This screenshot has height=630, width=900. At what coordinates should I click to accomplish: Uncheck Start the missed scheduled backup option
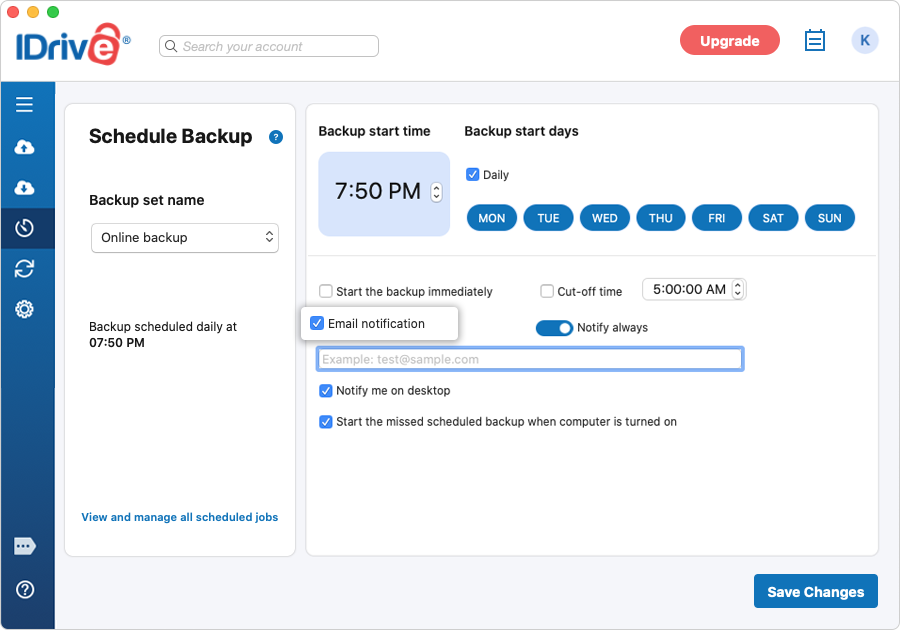click(325, 422)
